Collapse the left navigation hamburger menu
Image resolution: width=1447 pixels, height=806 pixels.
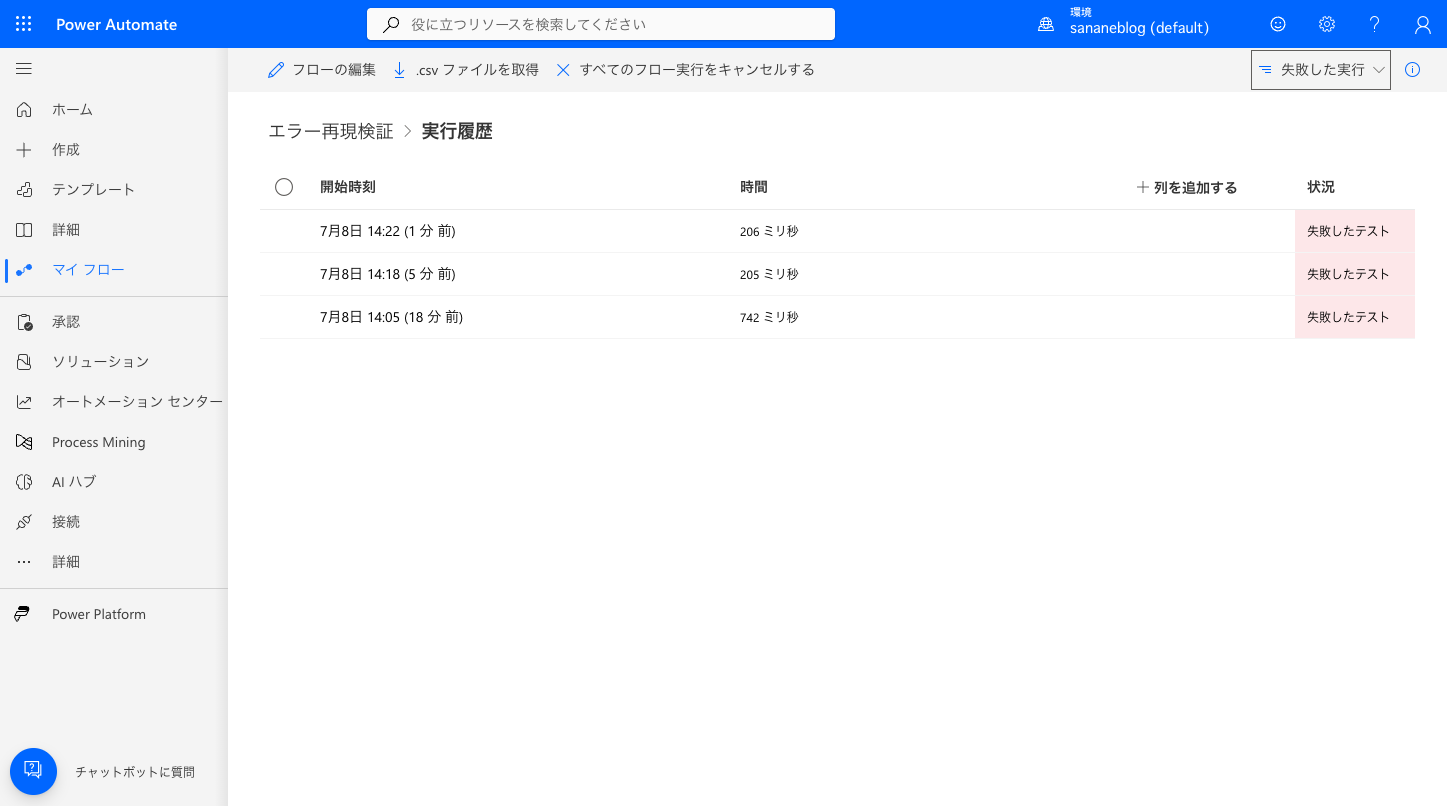(24, 69)
